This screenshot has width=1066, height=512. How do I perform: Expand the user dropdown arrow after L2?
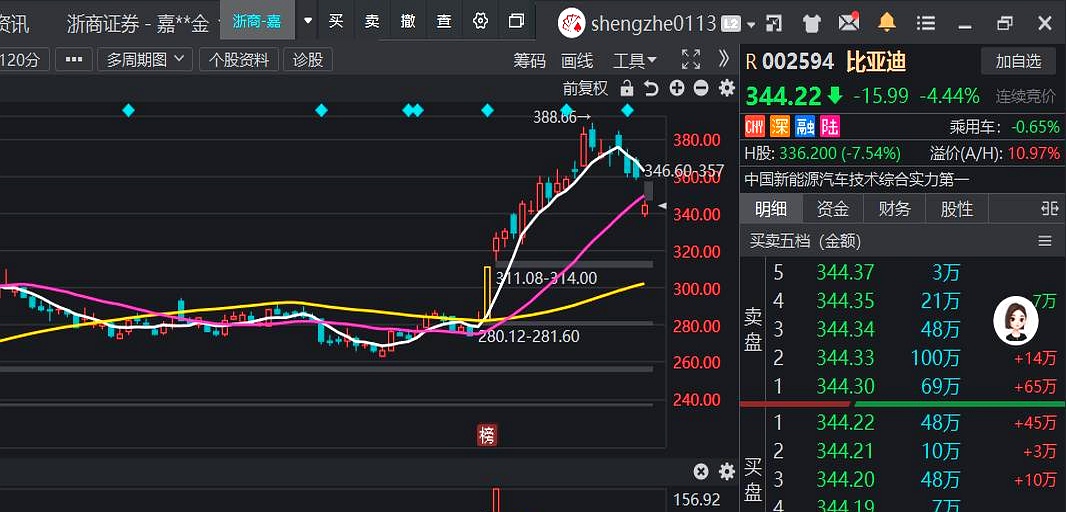point(751,25)
